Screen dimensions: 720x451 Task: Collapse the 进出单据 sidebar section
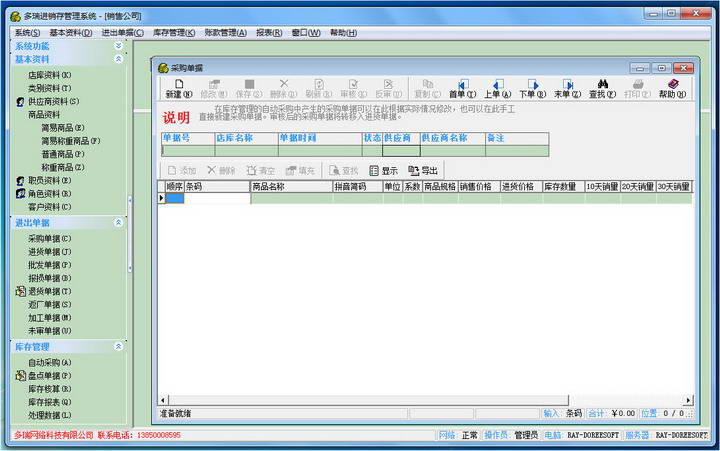tap(118, 222)
